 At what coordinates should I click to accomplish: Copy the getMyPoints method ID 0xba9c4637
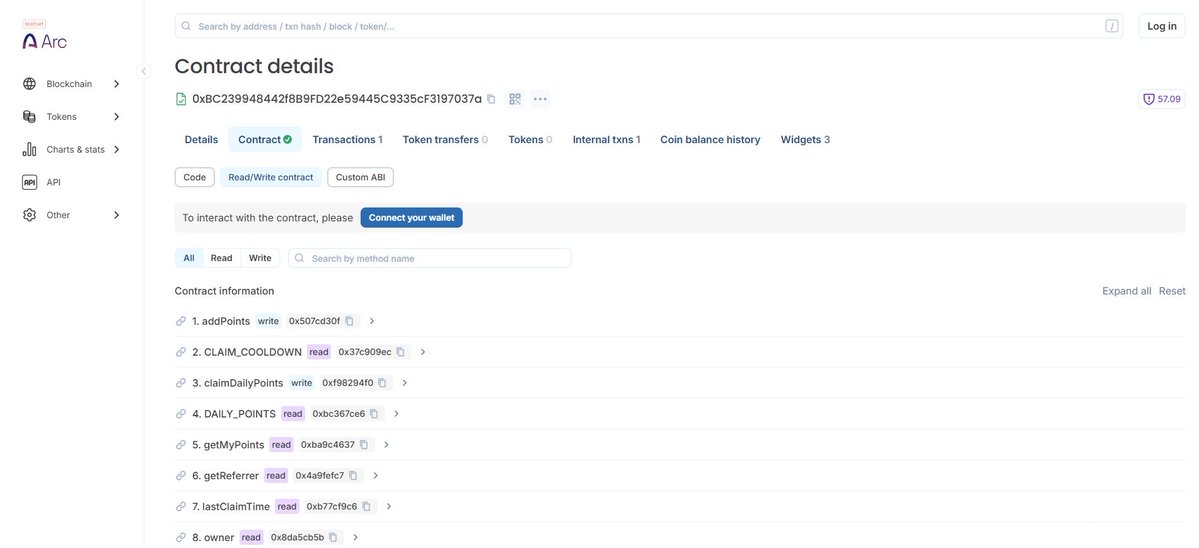(x=364, y=445)
